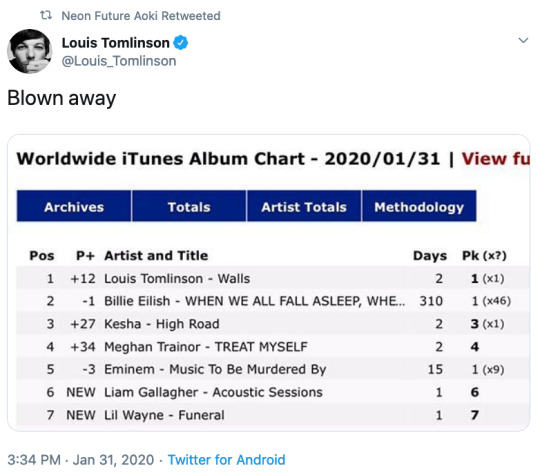Open Louis Tomlinson's profile picture

(x=30, y=51)
